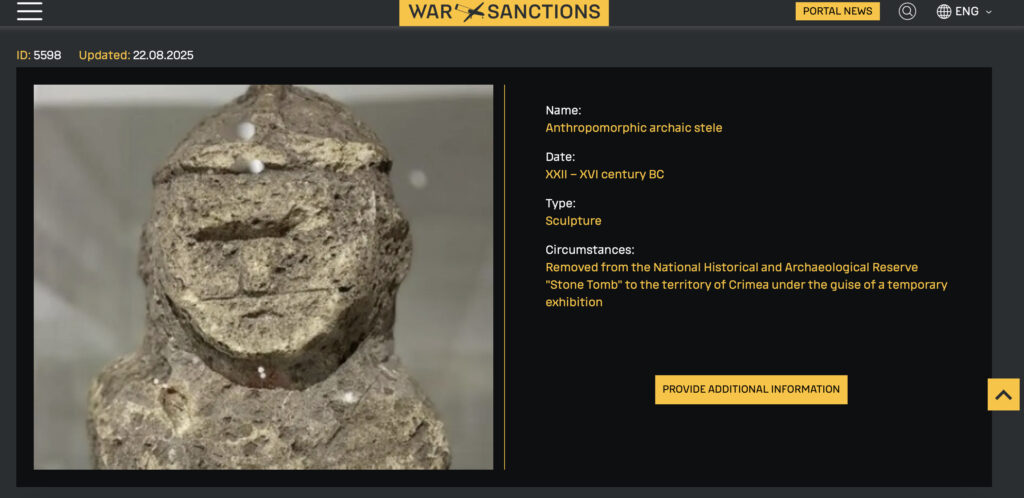Click the circumstances description text
The height and width of the screenshot is (498, 1024).
click(746, 285)
